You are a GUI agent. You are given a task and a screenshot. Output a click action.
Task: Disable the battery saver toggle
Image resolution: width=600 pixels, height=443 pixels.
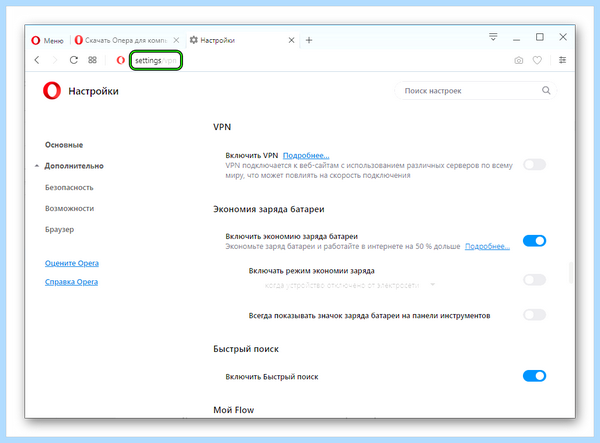coord(535,241)
